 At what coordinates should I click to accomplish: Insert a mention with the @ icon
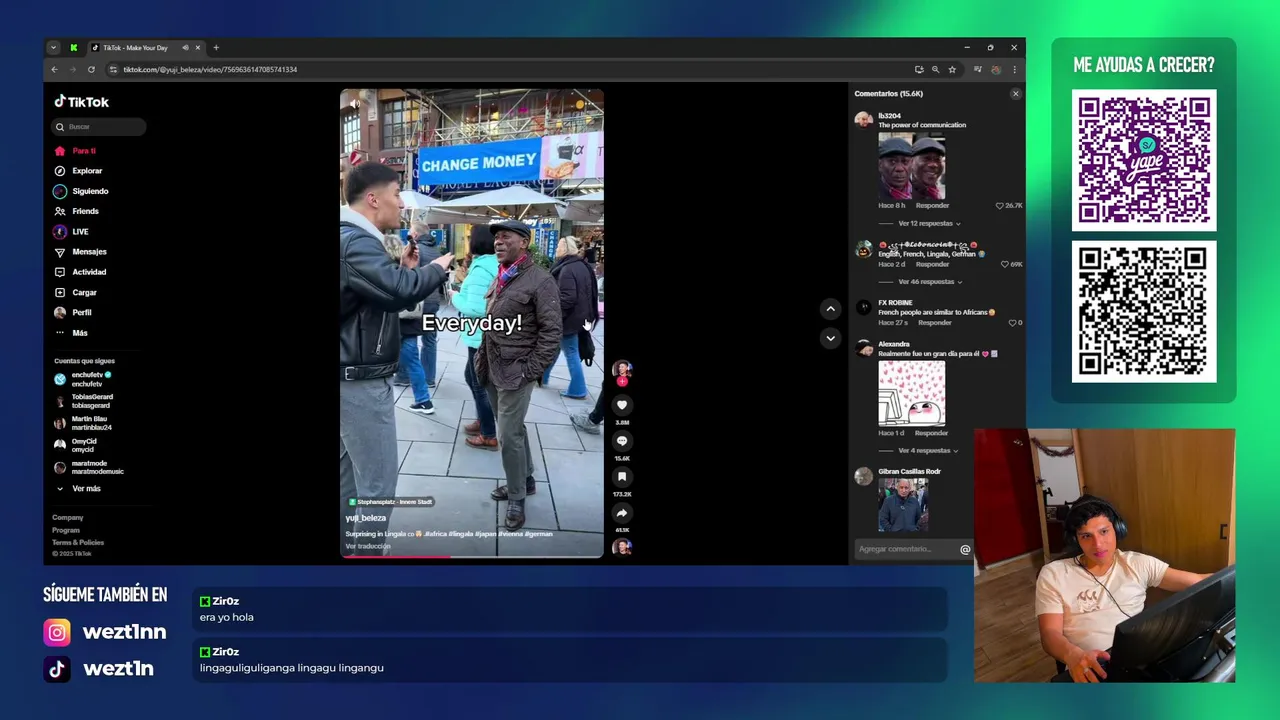point(965,549)
